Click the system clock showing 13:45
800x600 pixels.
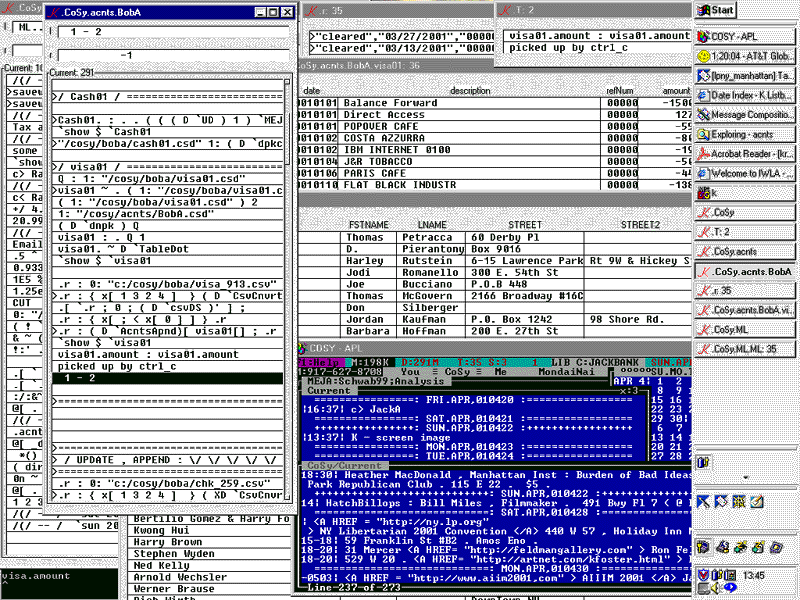pyautogui.click(x=754, y=576)
